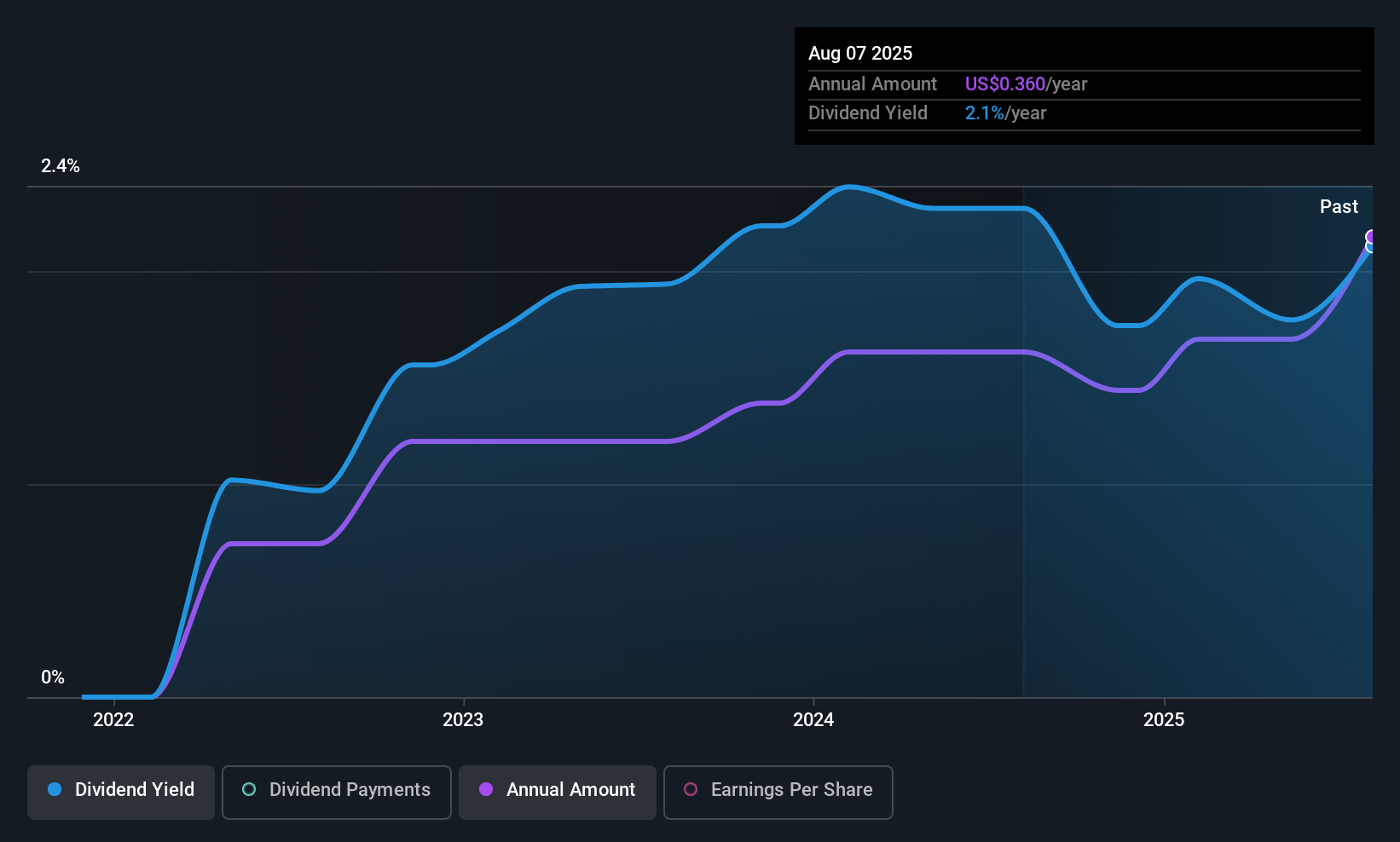The width and height of the screenshot is (1400, 842).
Task: Click the 2.4% y-axis label
Action: 61,166
